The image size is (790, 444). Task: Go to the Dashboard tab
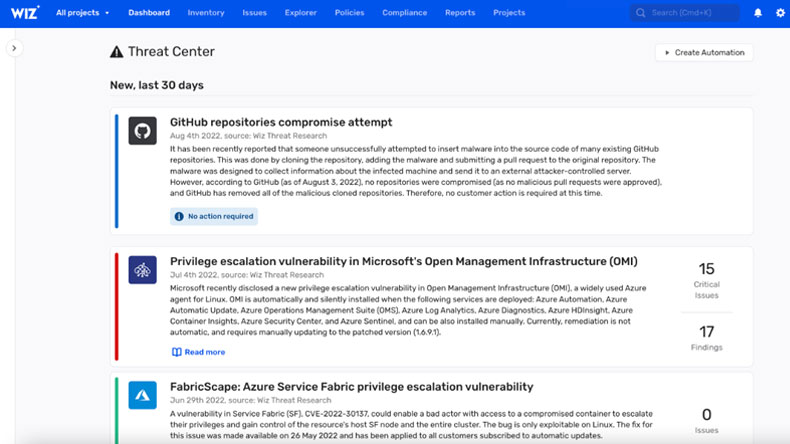149,13
